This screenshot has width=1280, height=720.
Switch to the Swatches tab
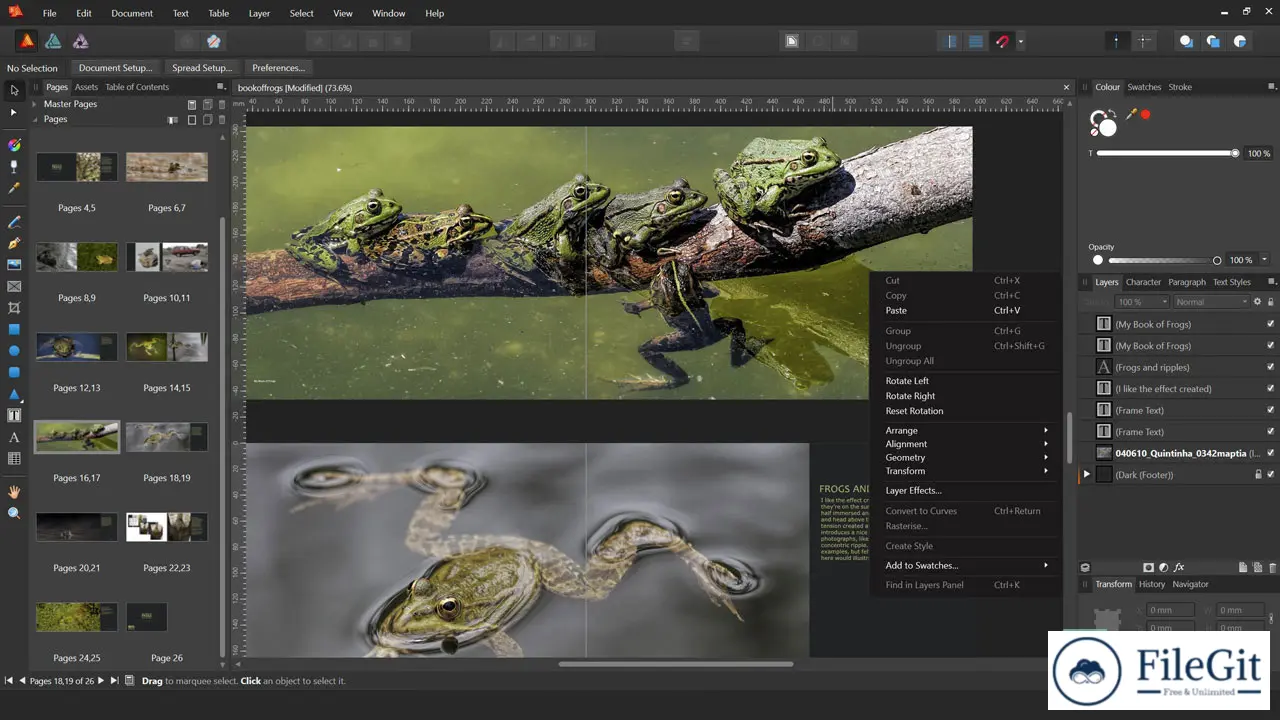tap(1144, 87)
